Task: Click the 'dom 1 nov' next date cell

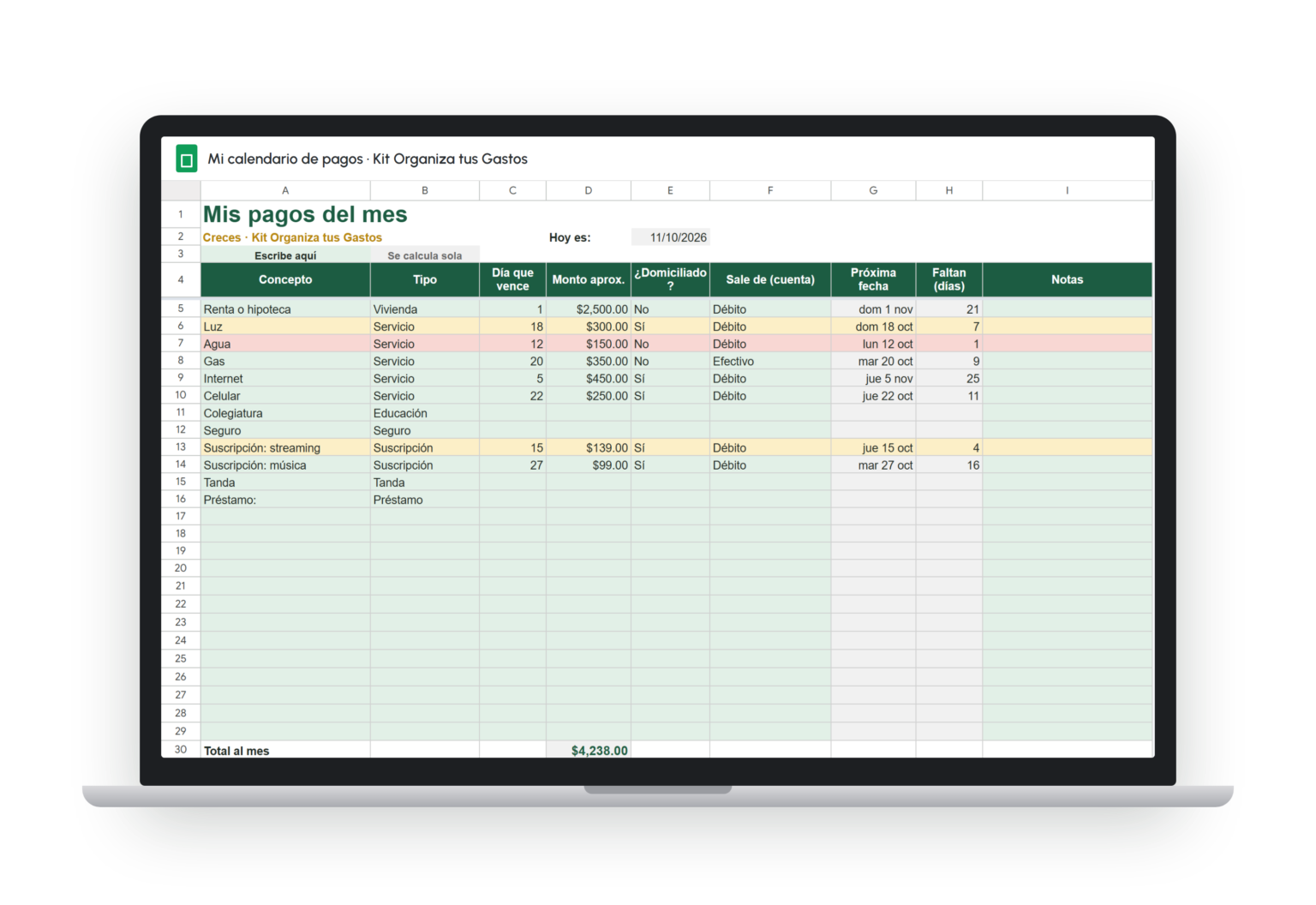Action: pos(873,309)
